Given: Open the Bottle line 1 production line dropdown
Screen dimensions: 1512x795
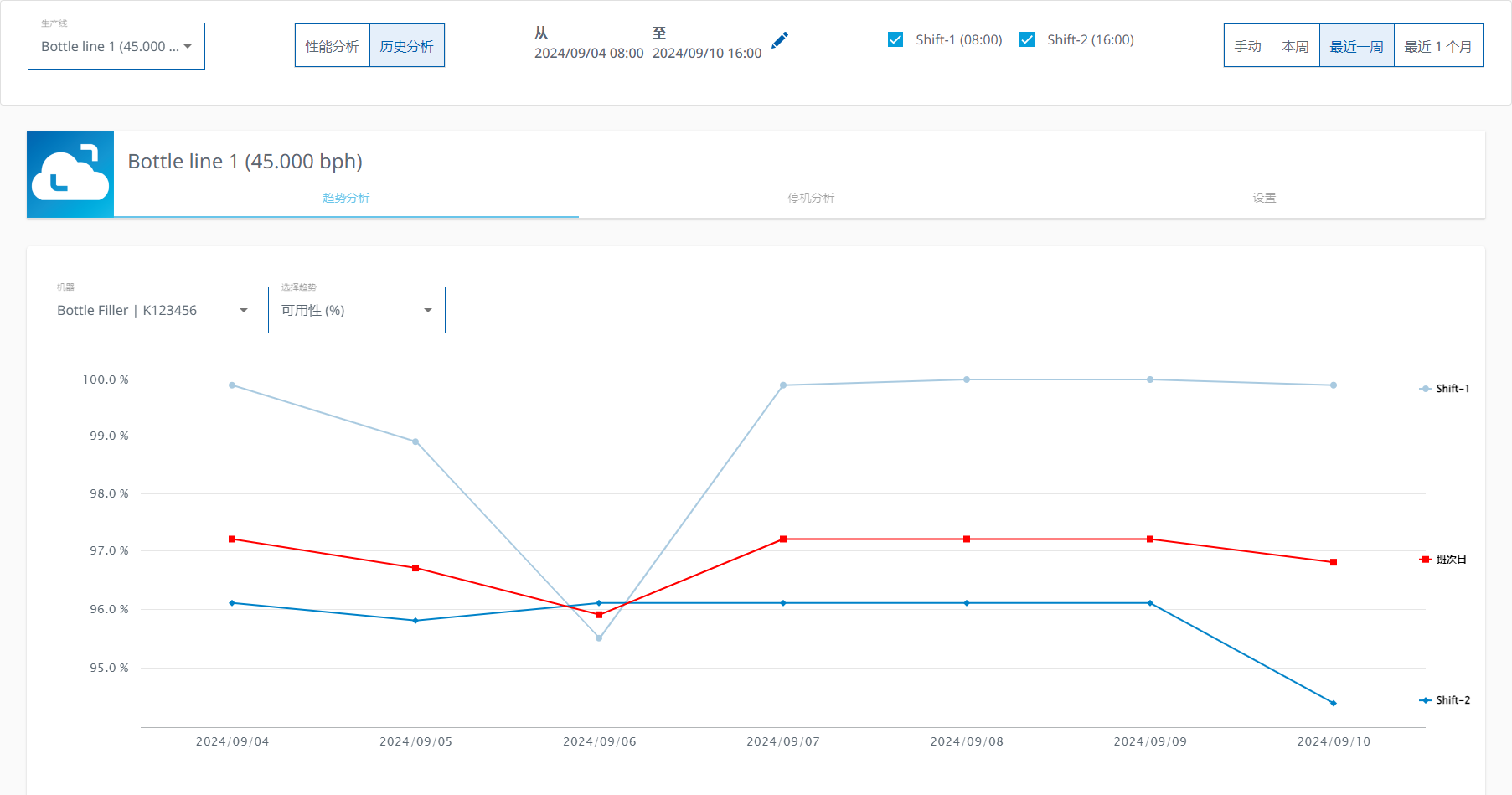Looking at the screenshot, I should click(x=116, y=46).
